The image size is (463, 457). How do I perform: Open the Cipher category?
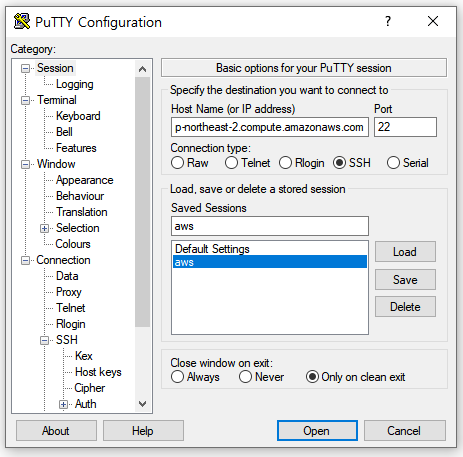90,388
